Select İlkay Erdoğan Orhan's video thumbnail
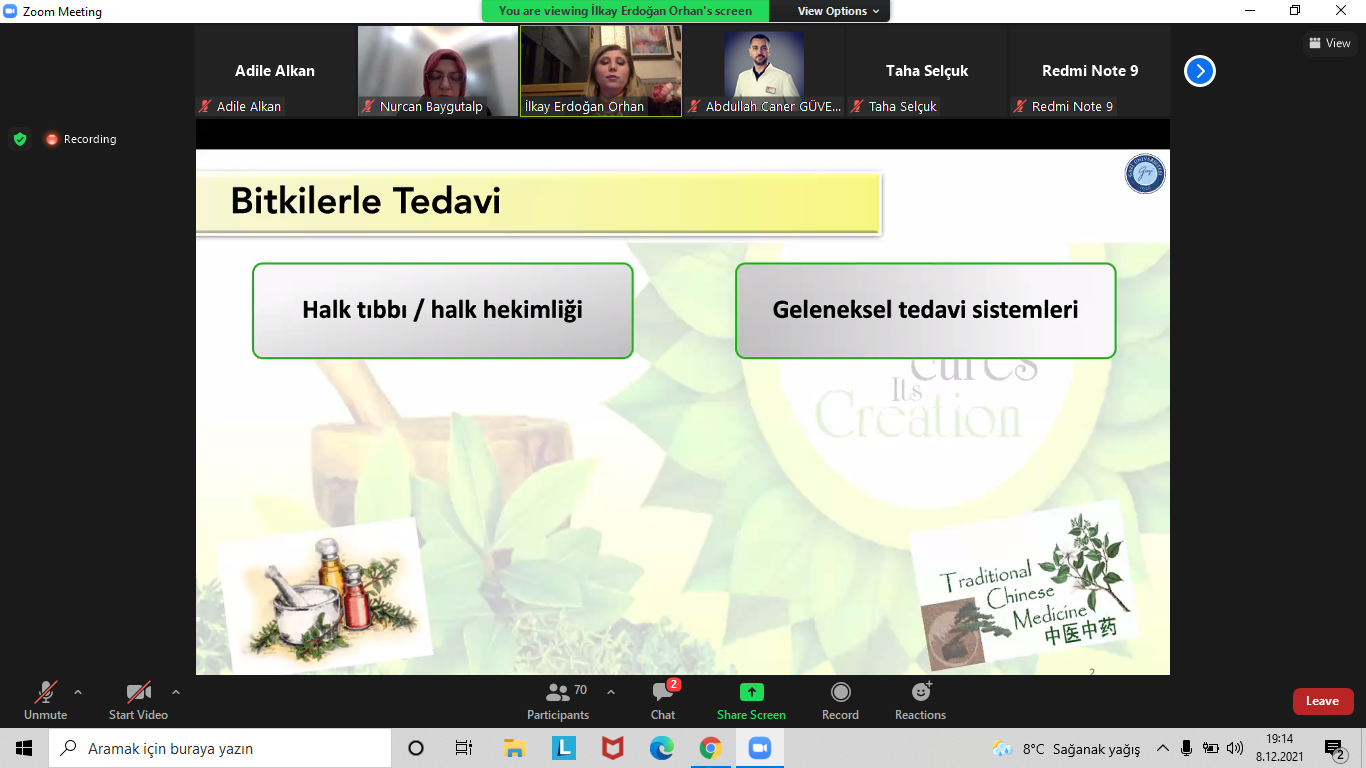This screenshot has height=768, width=1366. tap(601, 71)
